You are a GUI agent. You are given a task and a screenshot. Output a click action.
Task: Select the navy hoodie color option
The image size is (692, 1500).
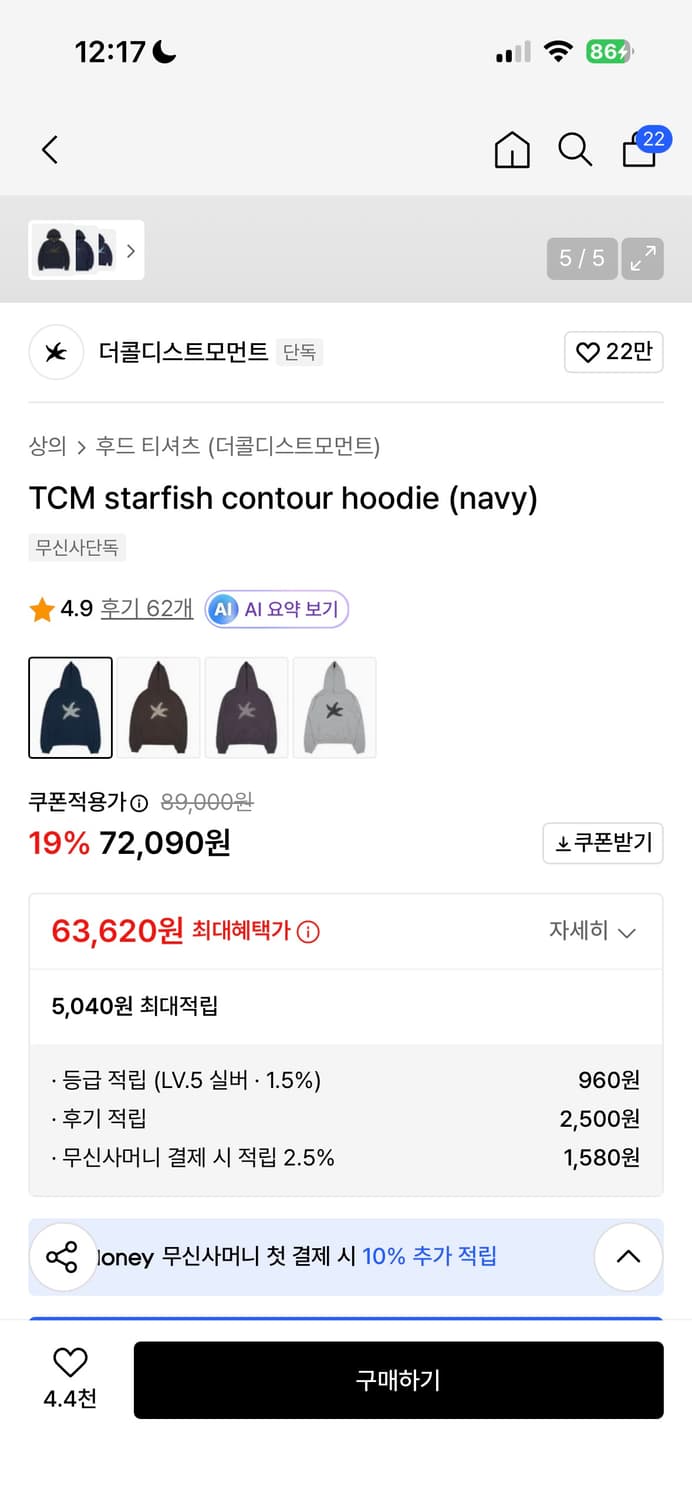click(70, 707)
